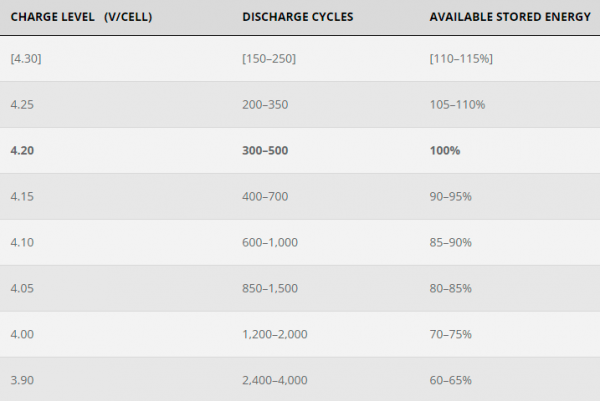
Task: Click the 105–110% energy value
Action: (x=457, y=104)
